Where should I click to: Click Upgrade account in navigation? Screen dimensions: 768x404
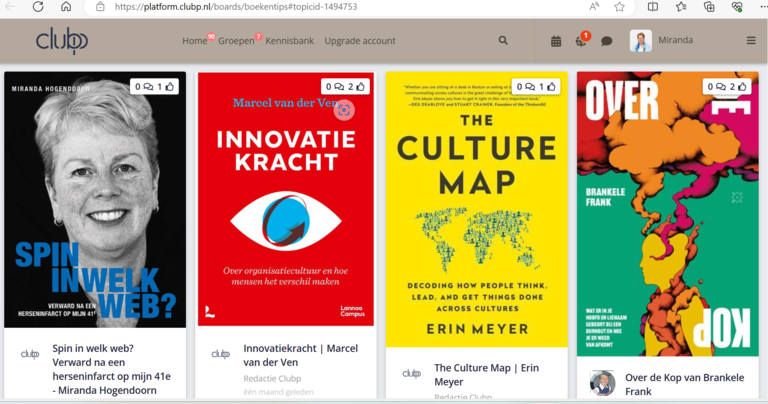[360, 41]
